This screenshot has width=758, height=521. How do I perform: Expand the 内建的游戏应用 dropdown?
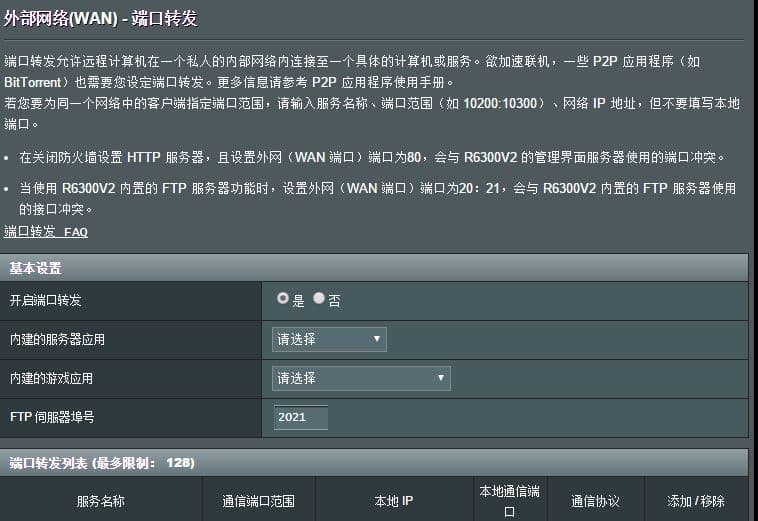pyautogui.click(x=361, y=378)
